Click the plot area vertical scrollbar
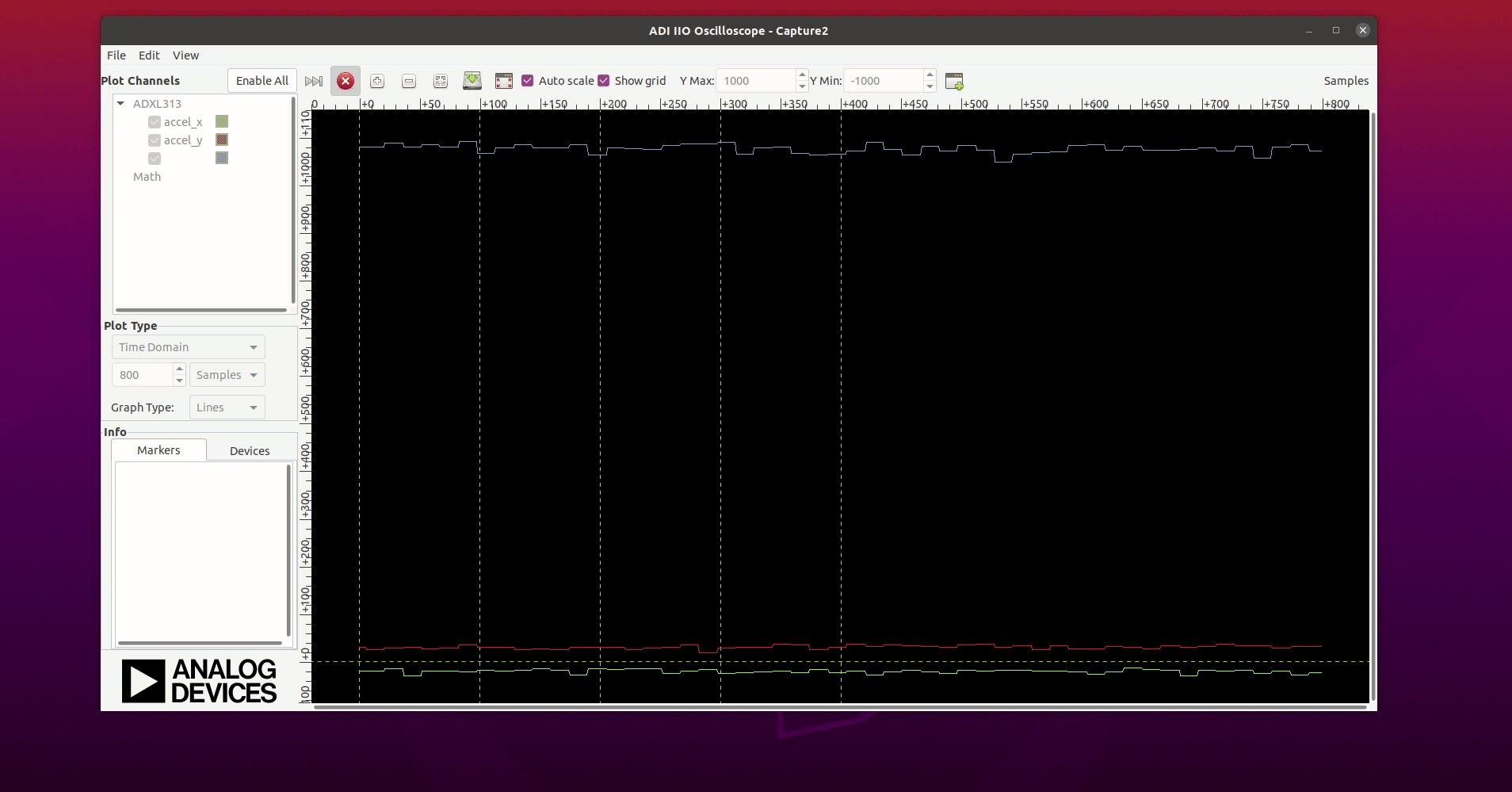 point(1373,407)
